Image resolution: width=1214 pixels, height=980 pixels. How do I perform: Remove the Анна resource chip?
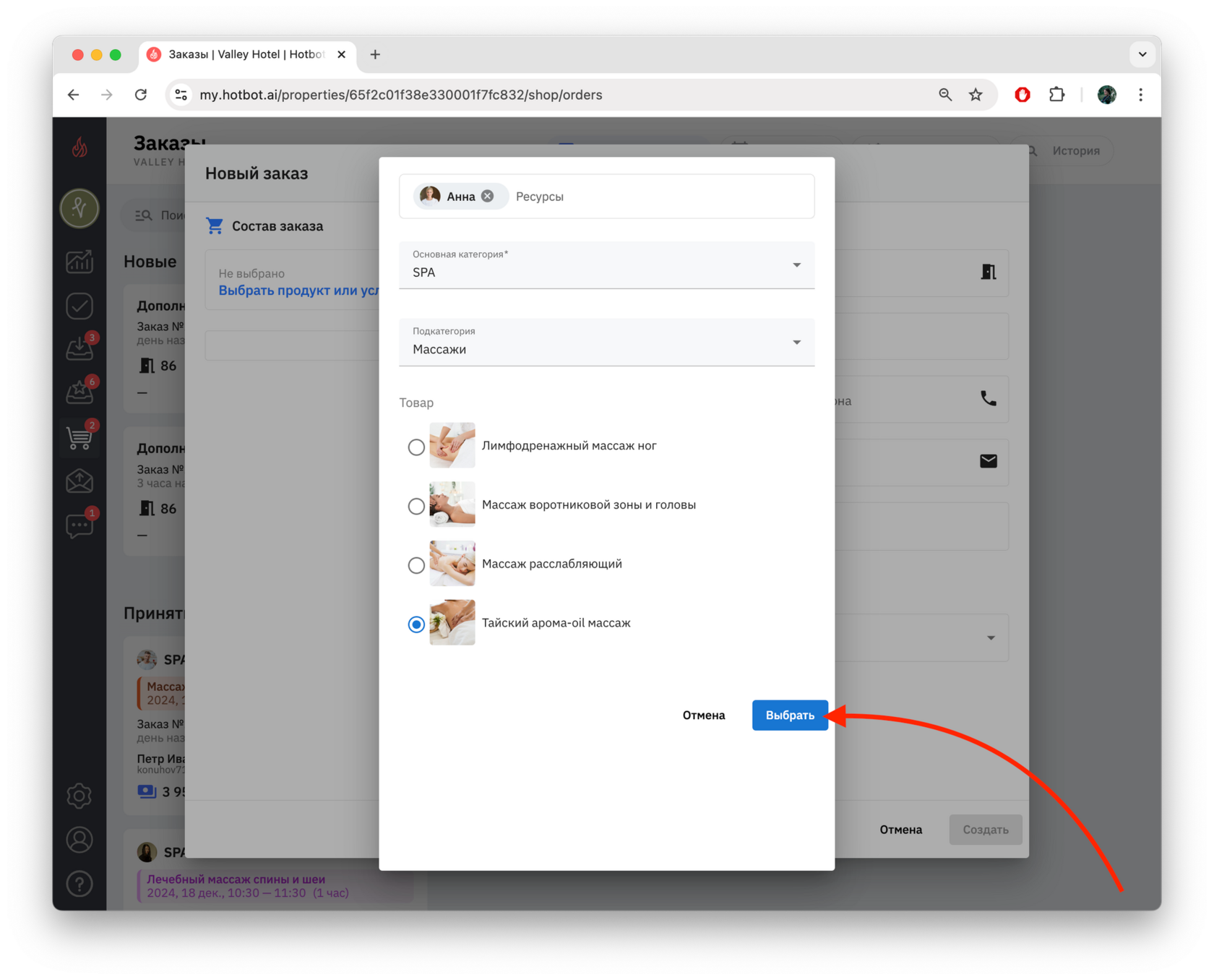(488, 196)
